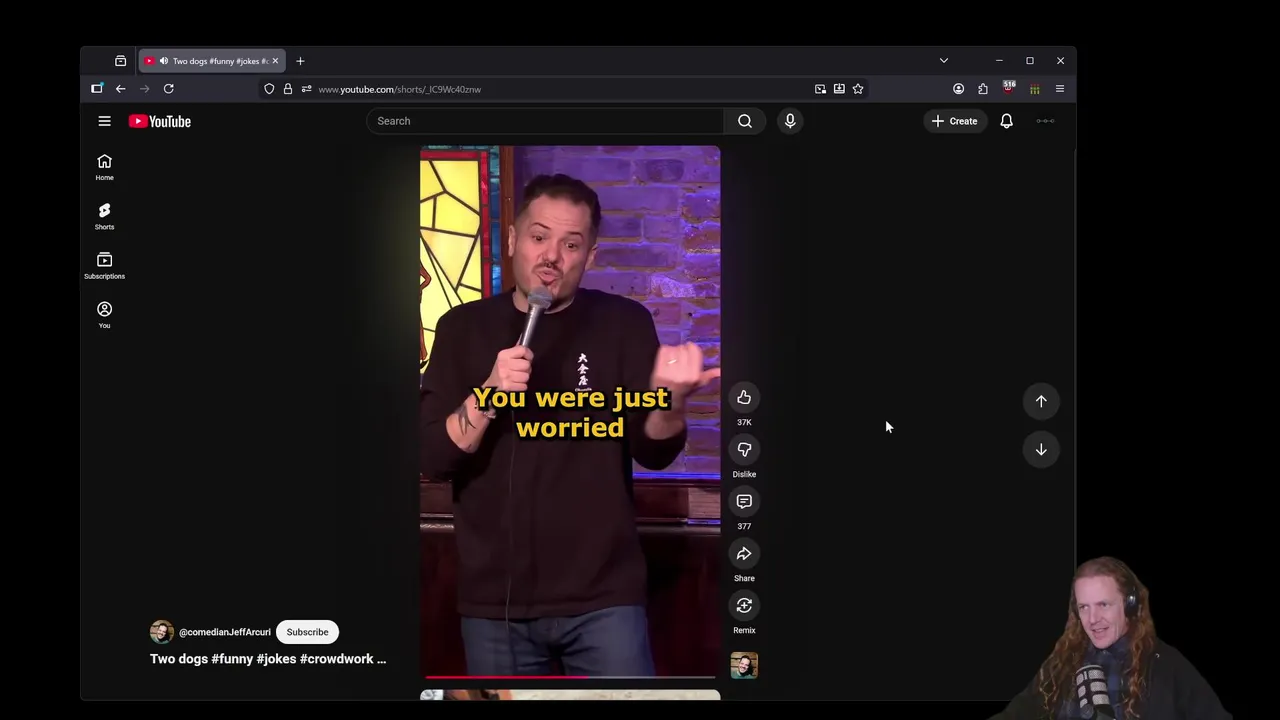
Task: Remix this Short
Action: tap(744, 606)
